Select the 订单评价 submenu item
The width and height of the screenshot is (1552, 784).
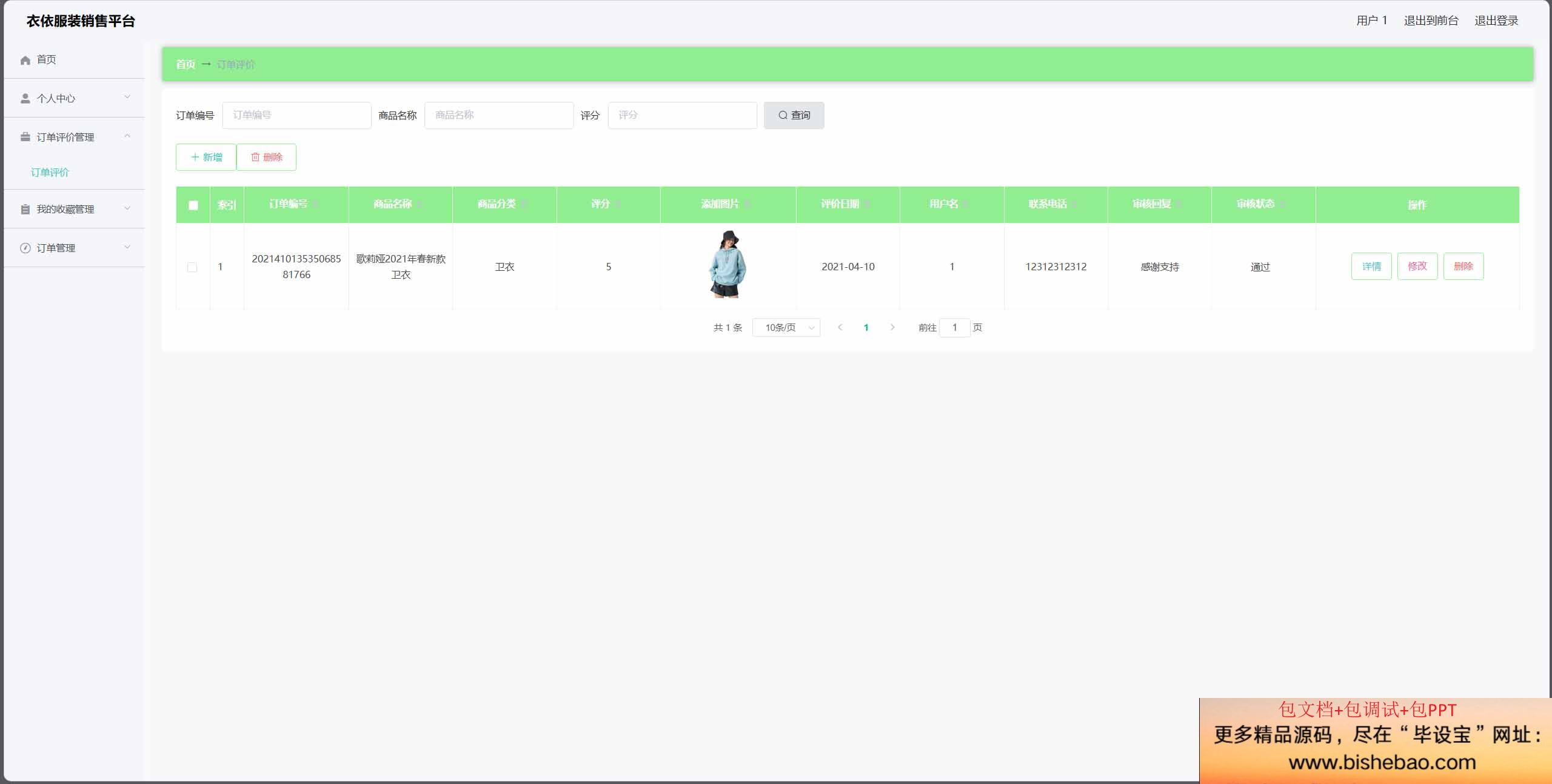point(50,173)
